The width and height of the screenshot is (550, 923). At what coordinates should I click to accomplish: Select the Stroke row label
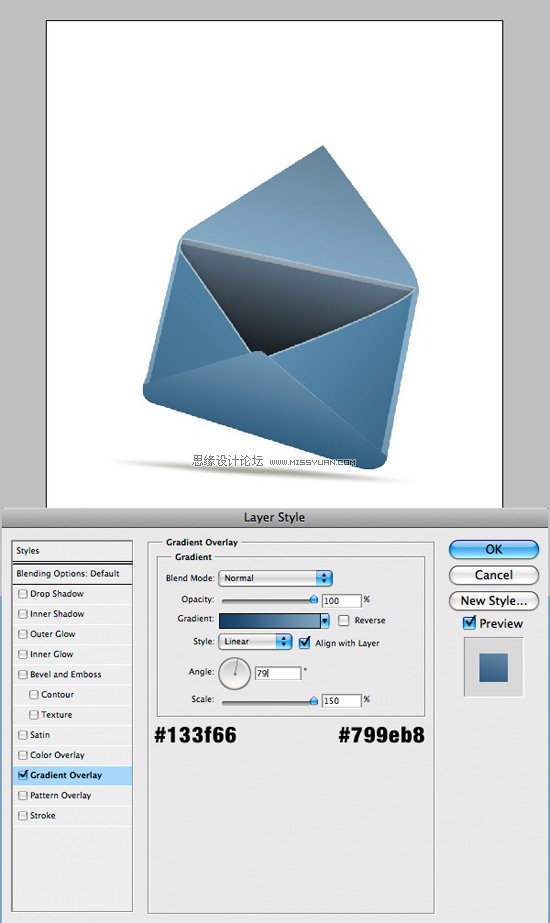pyautogui.click(x=42, y=815)
